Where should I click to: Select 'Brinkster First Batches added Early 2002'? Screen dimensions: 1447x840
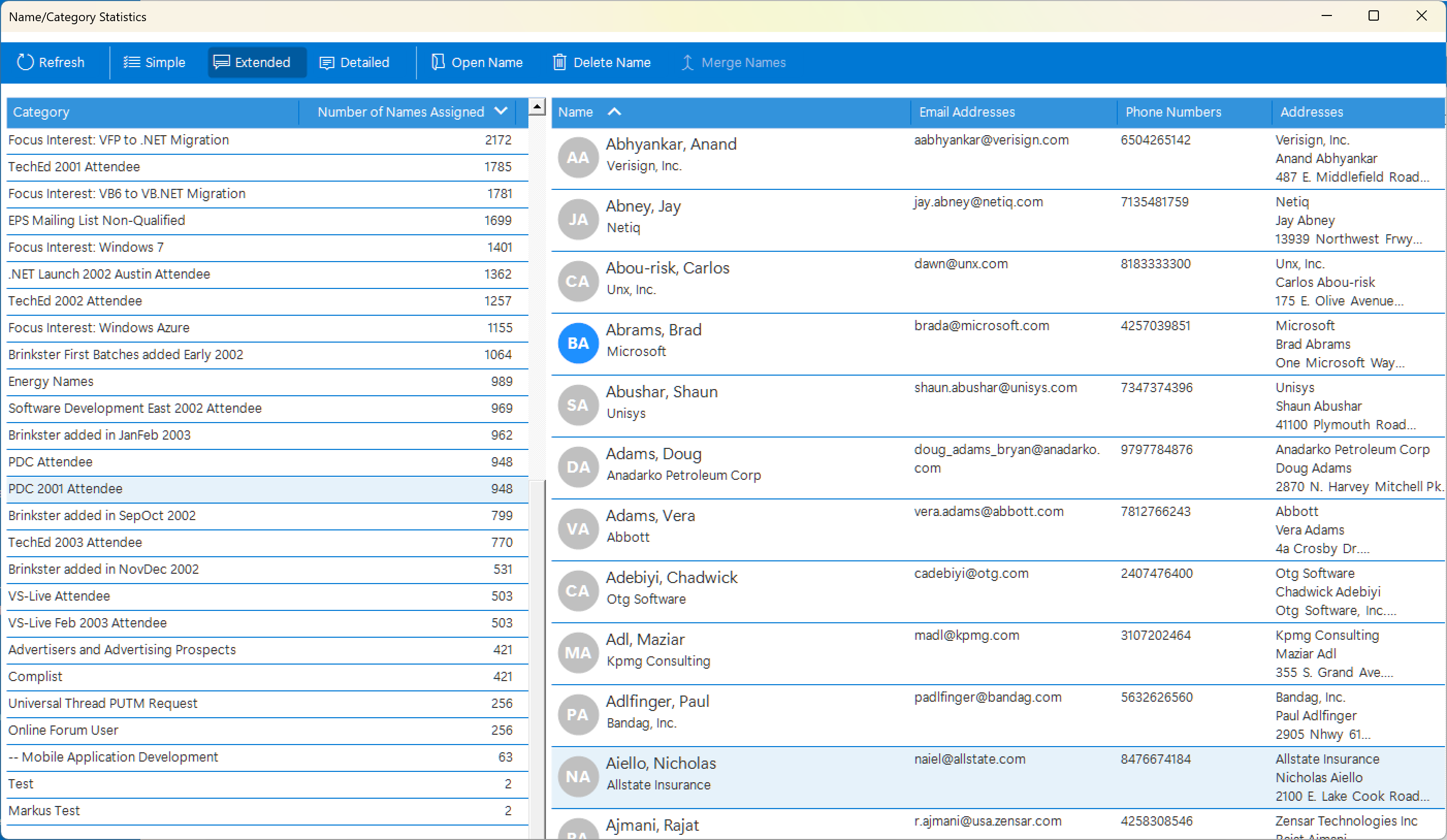click(267, 355)
